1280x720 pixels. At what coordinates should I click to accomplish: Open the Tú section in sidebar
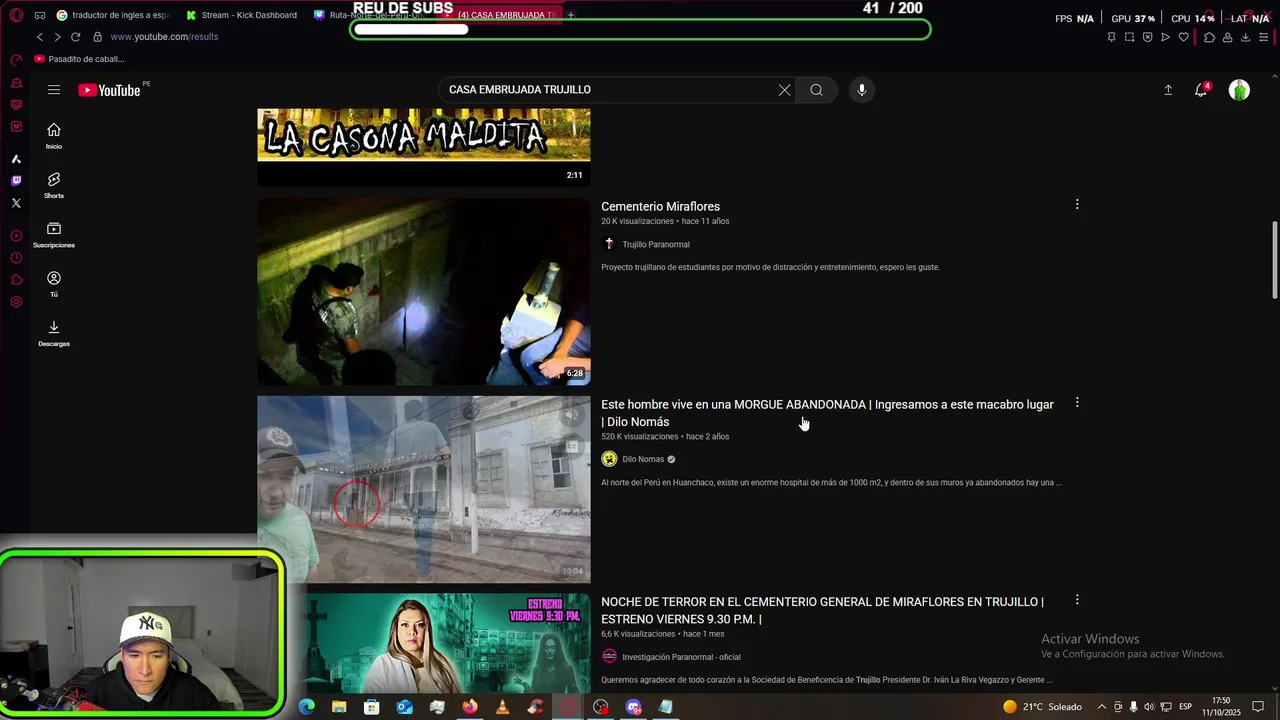click(x=54, y=284)
